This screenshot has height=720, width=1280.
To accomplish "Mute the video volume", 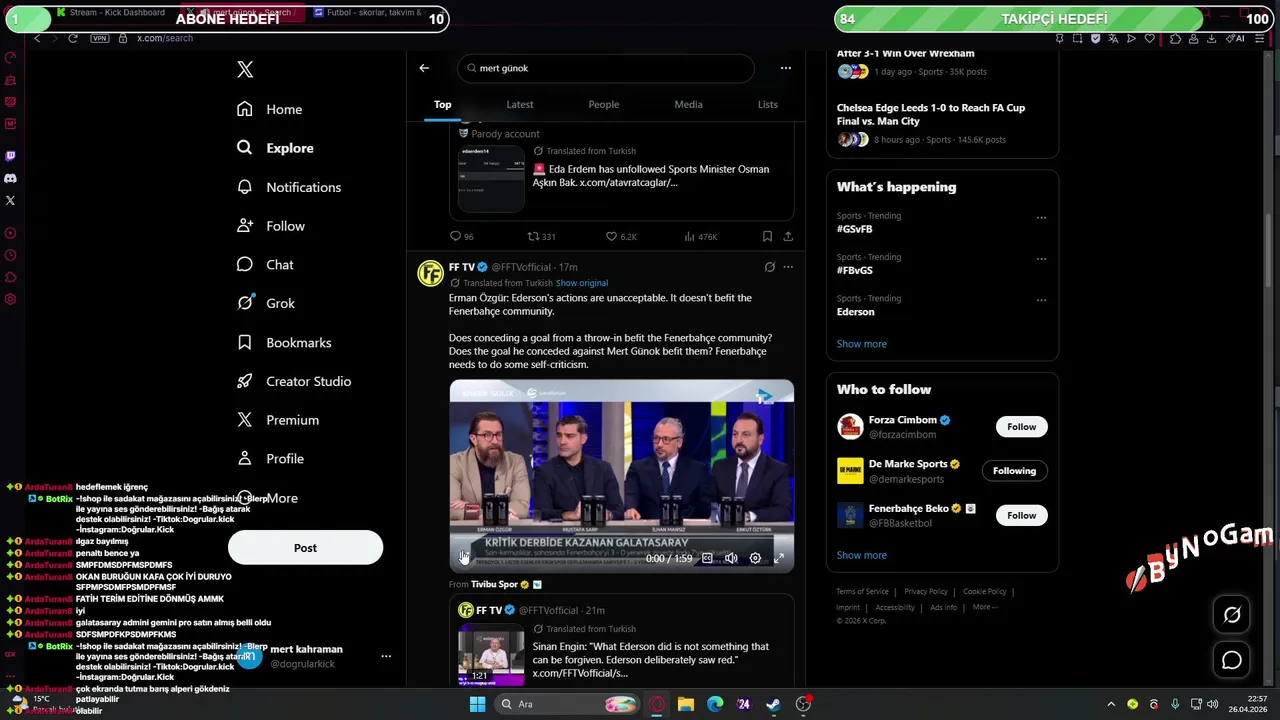I will [731, 558].
